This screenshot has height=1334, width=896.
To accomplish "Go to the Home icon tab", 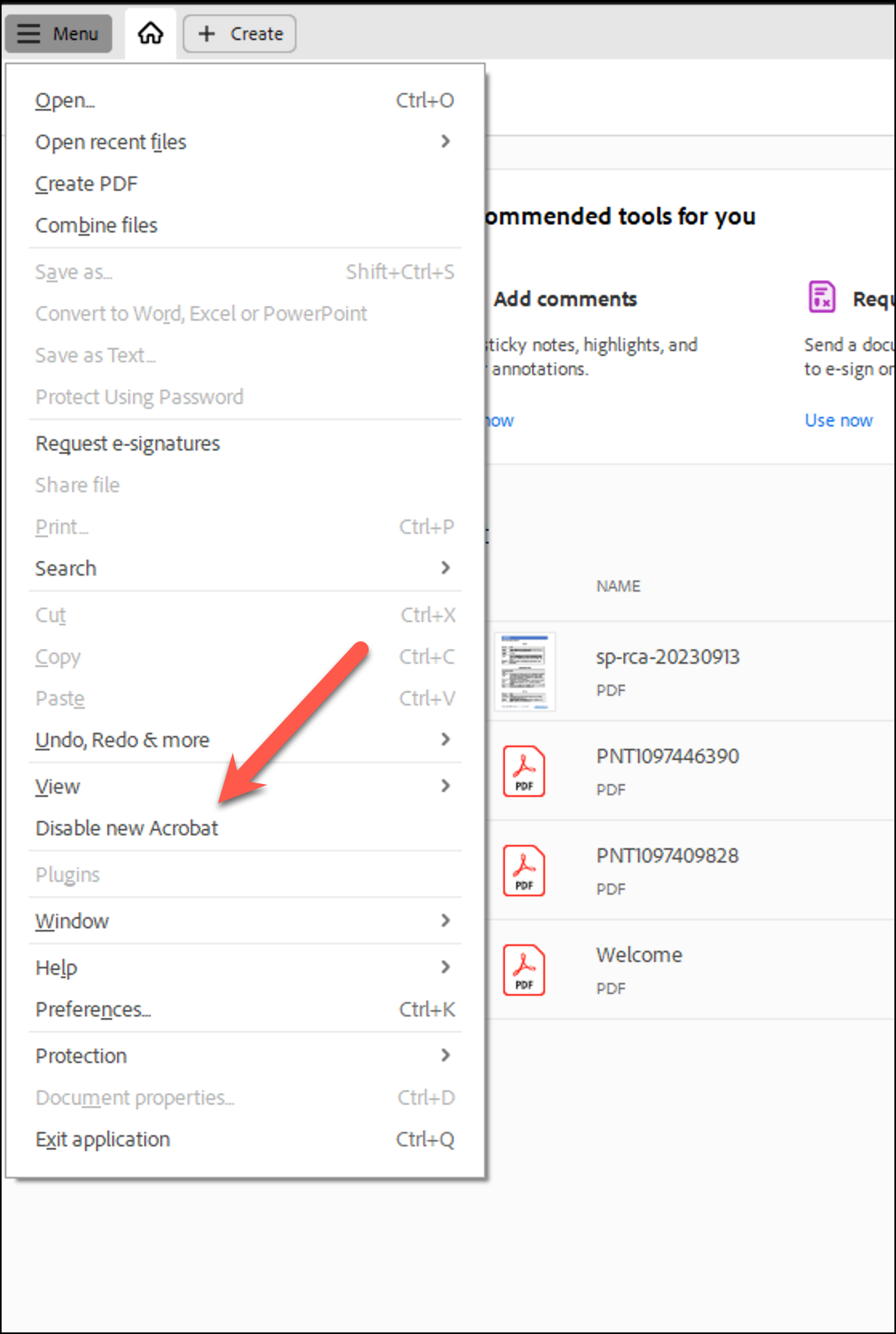I will [150, 34].
